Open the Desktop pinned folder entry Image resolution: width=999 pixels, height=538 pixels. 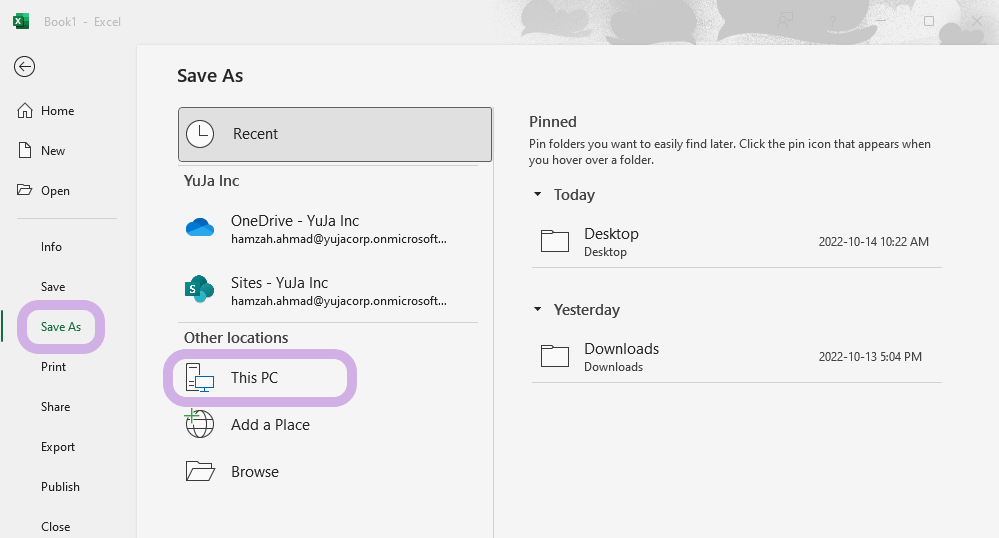point(737,242)
